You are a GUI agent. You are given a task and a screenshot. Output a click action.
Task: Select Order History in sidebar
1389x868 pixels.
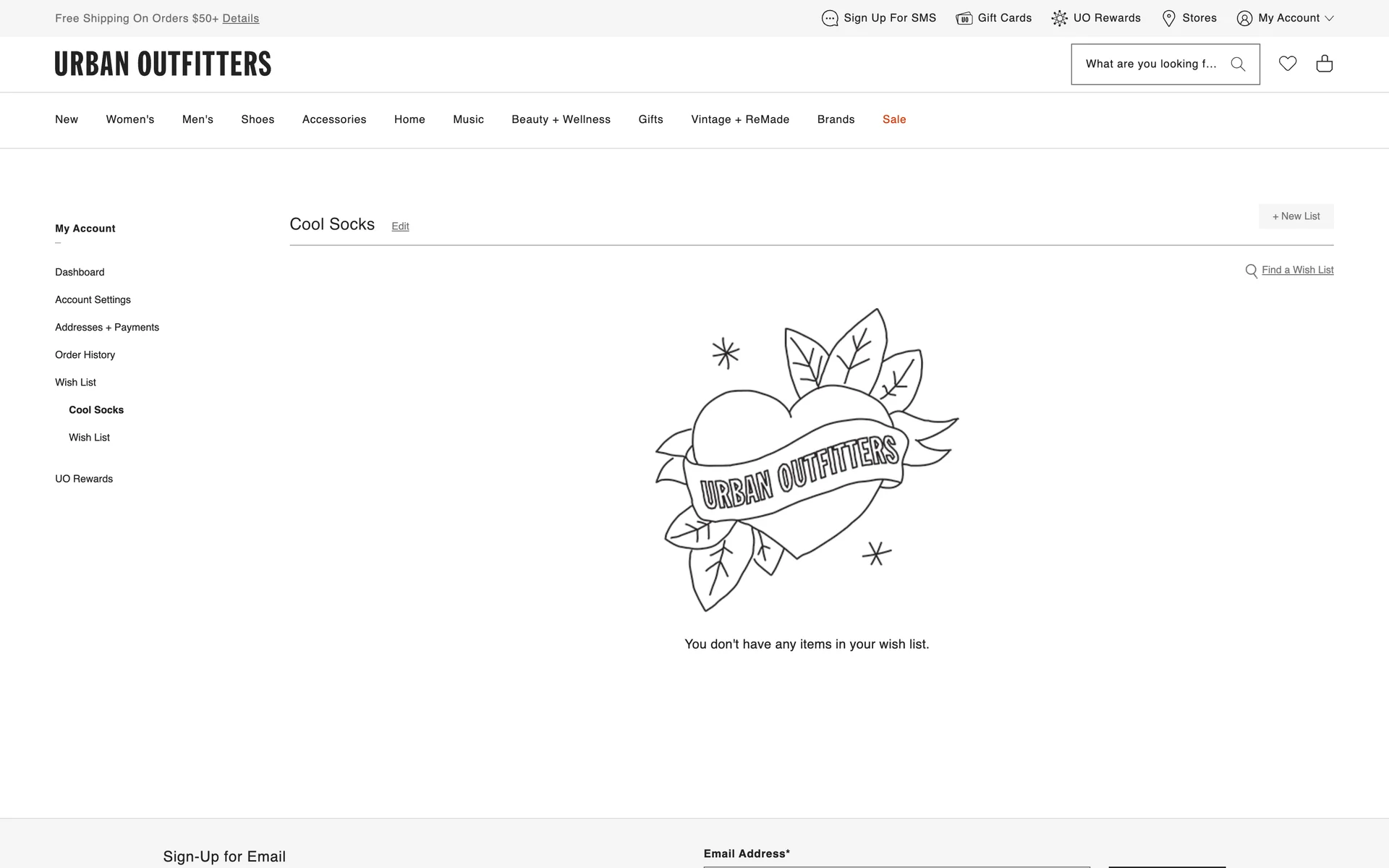tap(85, 355)
